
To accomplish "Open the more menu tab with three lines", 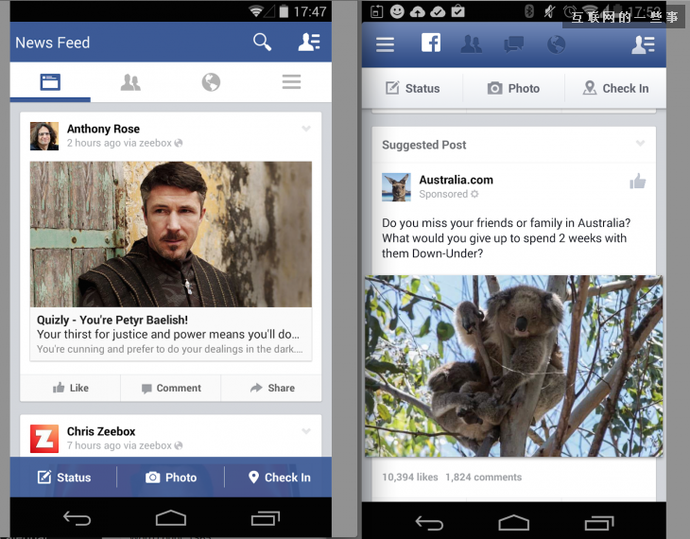I will [291, 82].
